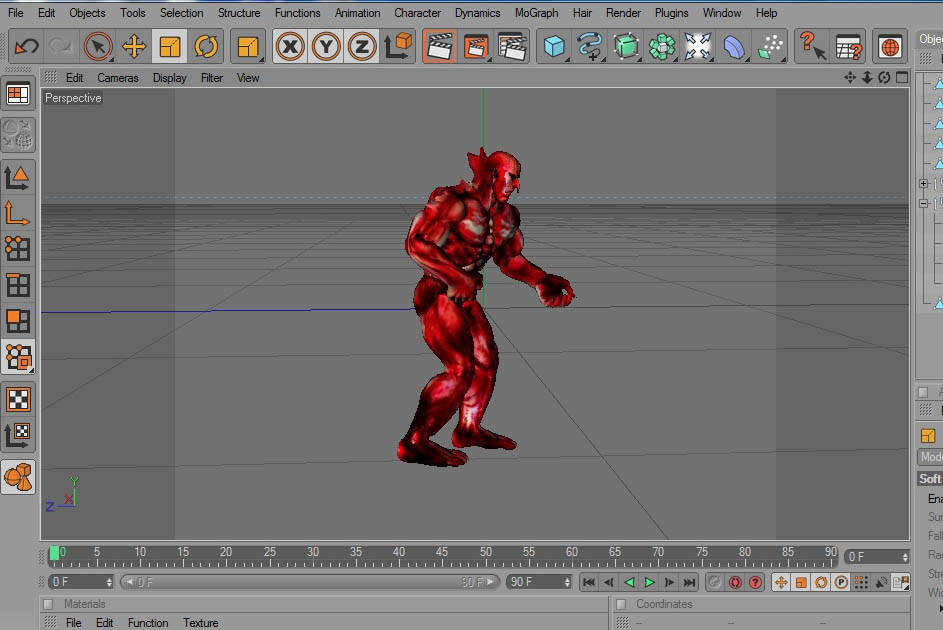Select the Scale tool
Viewport: 943px width, 630px height.
170,46
